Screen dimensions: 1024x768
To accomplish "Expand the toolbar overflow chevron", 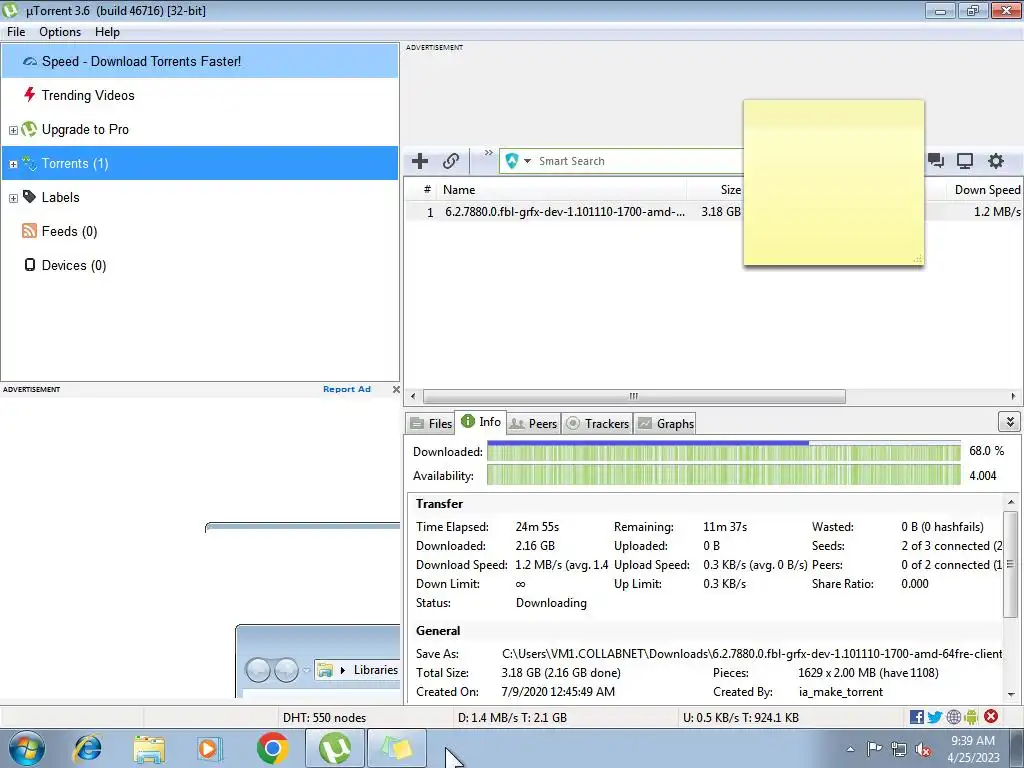I will click(x=488, y=153).
